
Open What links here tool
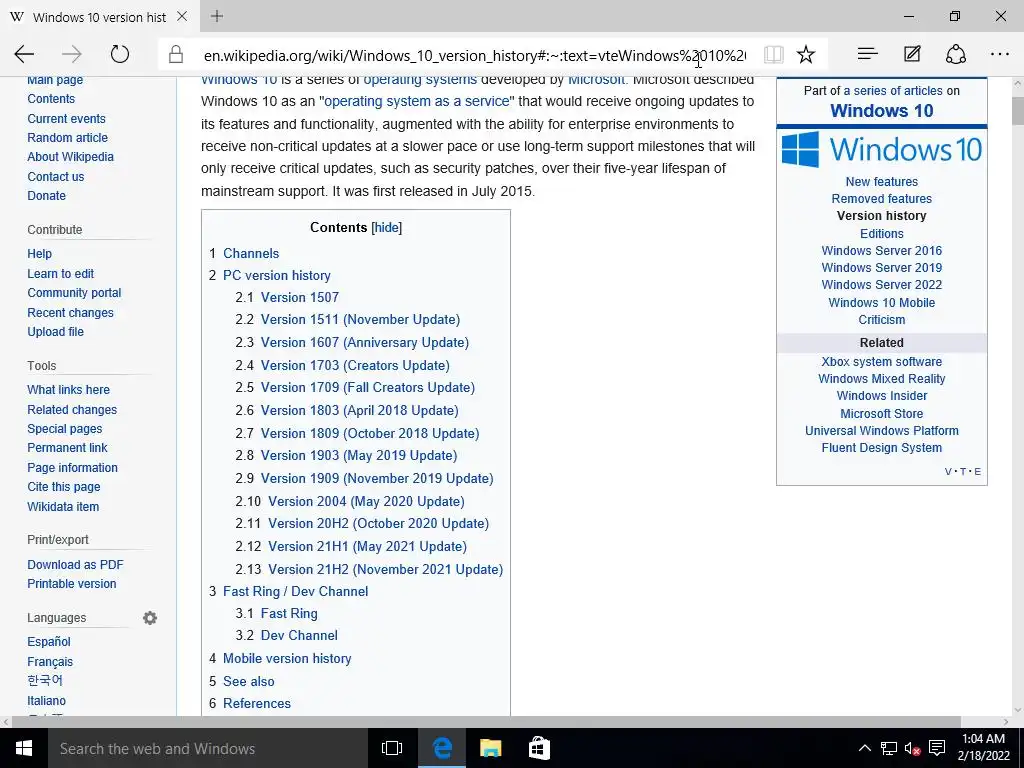coord(69,390)
